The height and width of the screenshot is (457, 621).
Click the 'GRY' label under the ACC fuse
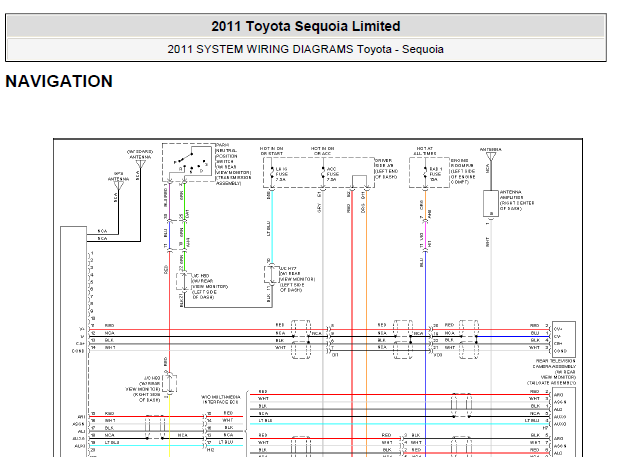coord(319,208)
